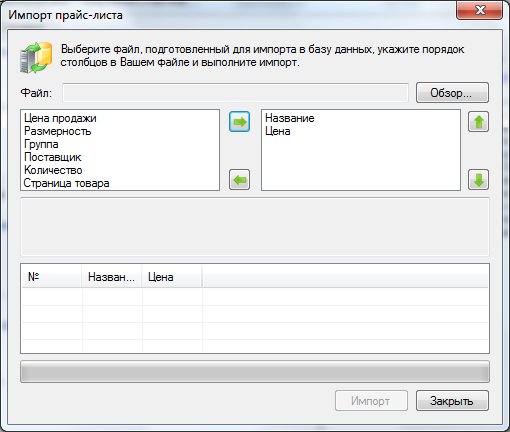Screen dimensions: 510x432
Task: Select Группа list item
Action: pyautogui.click(x=41, y=144)
